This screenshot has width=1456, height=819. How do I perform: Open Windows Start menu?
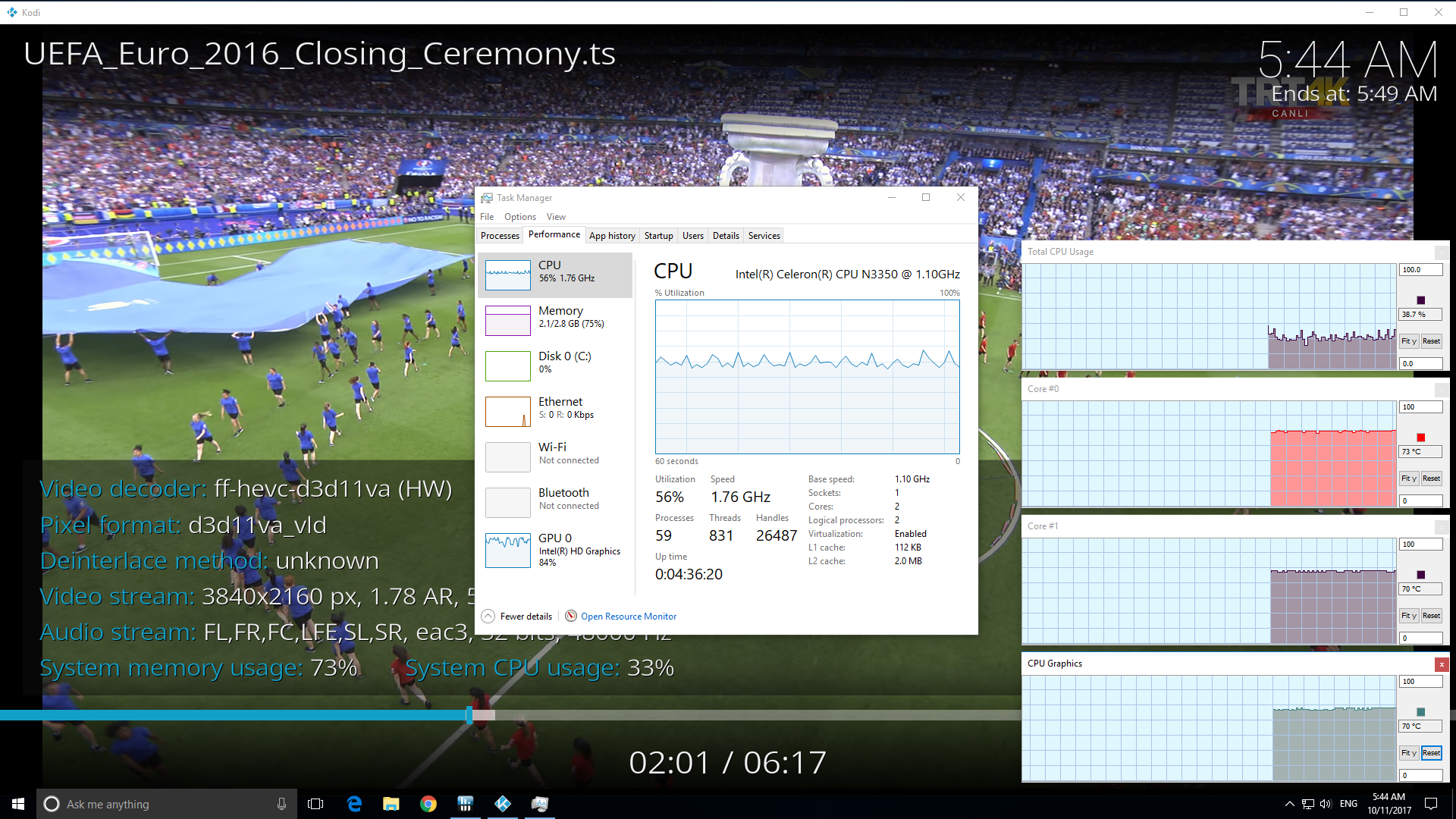[x=18, y=804]
